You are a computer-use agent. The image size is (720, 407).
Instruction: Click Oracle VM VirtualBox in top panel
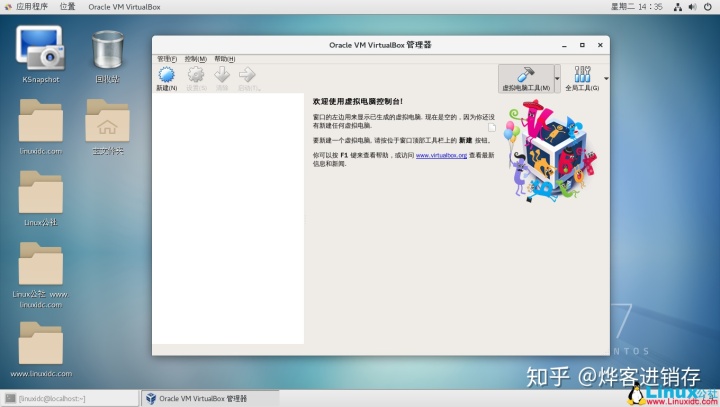click(x=124, y=7)
